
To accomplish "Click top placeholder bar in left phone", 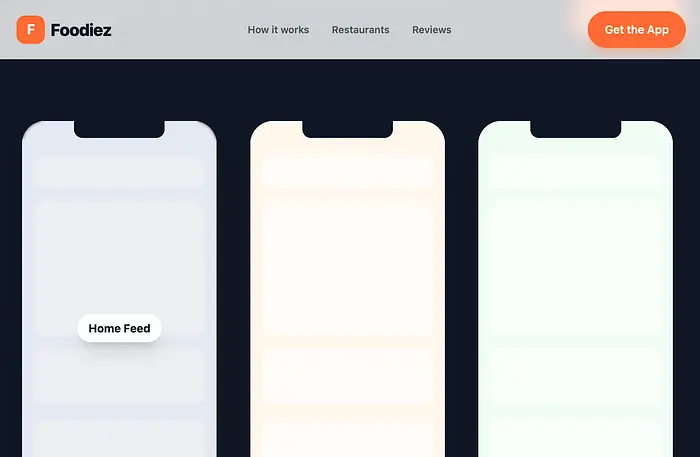I will [x=119, y=171].
